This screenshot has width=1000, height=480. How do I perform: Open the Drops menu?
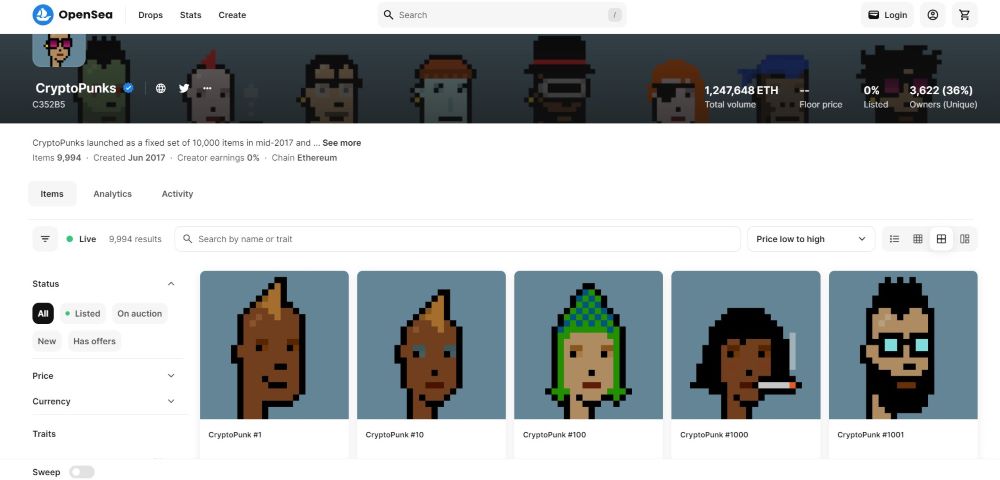pyautogui.click(x=151, y=15)
